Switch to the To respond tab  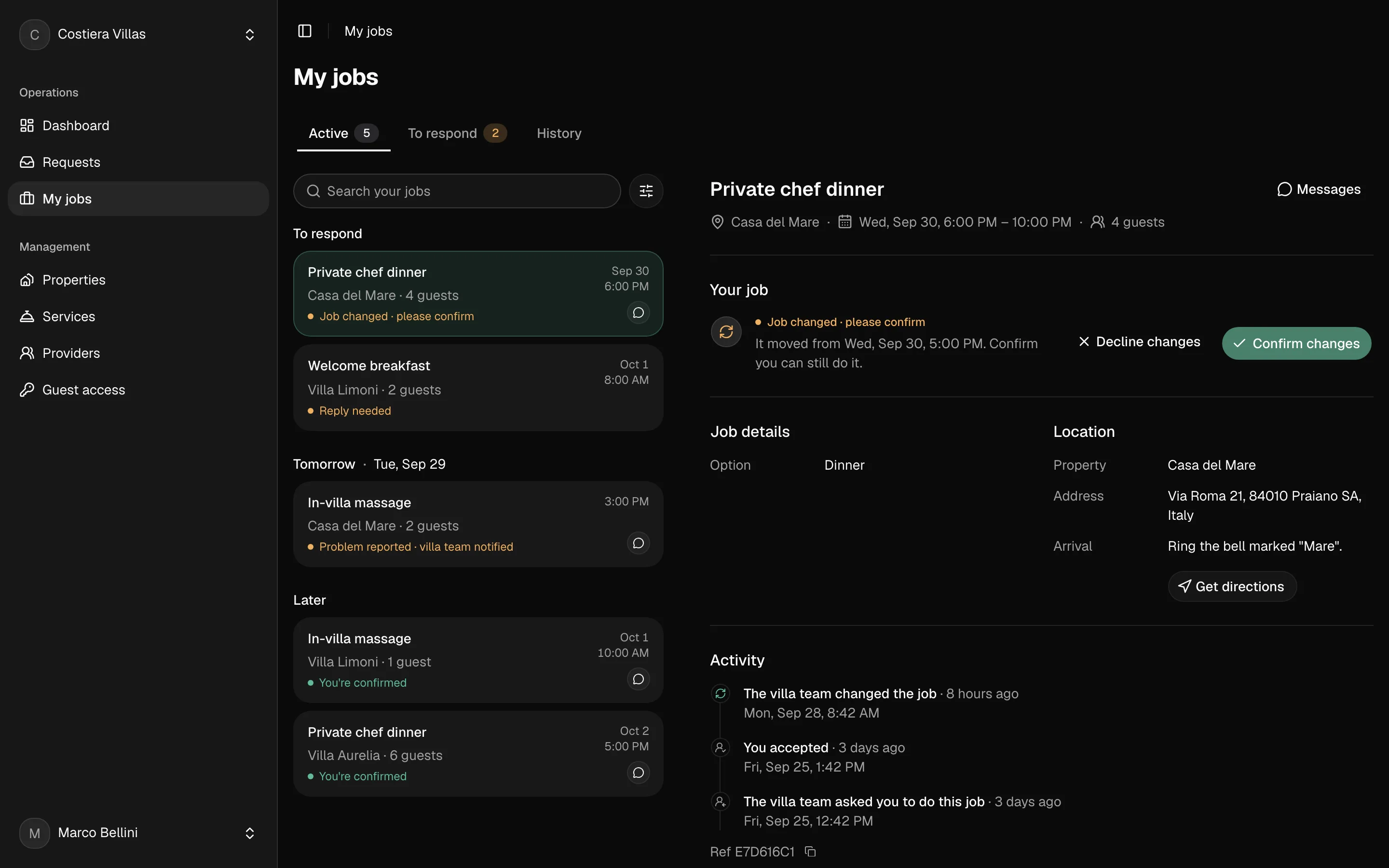(x=457, y=134)
